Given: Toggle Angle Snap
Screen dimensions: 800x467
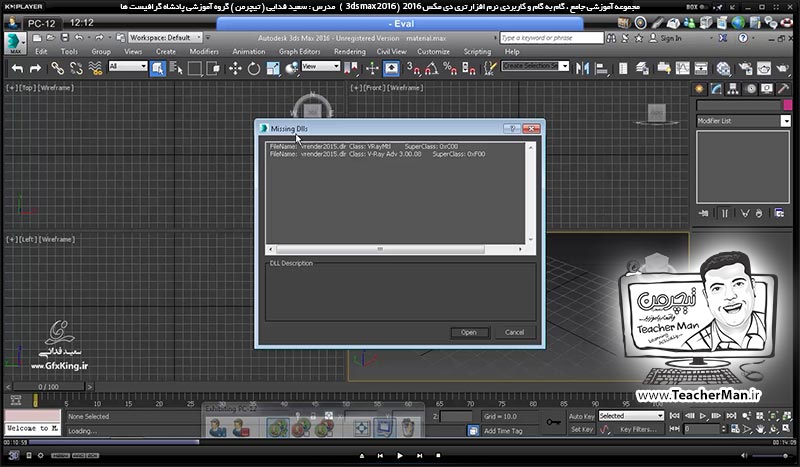Looking at the screenshot, I should 432,68.
